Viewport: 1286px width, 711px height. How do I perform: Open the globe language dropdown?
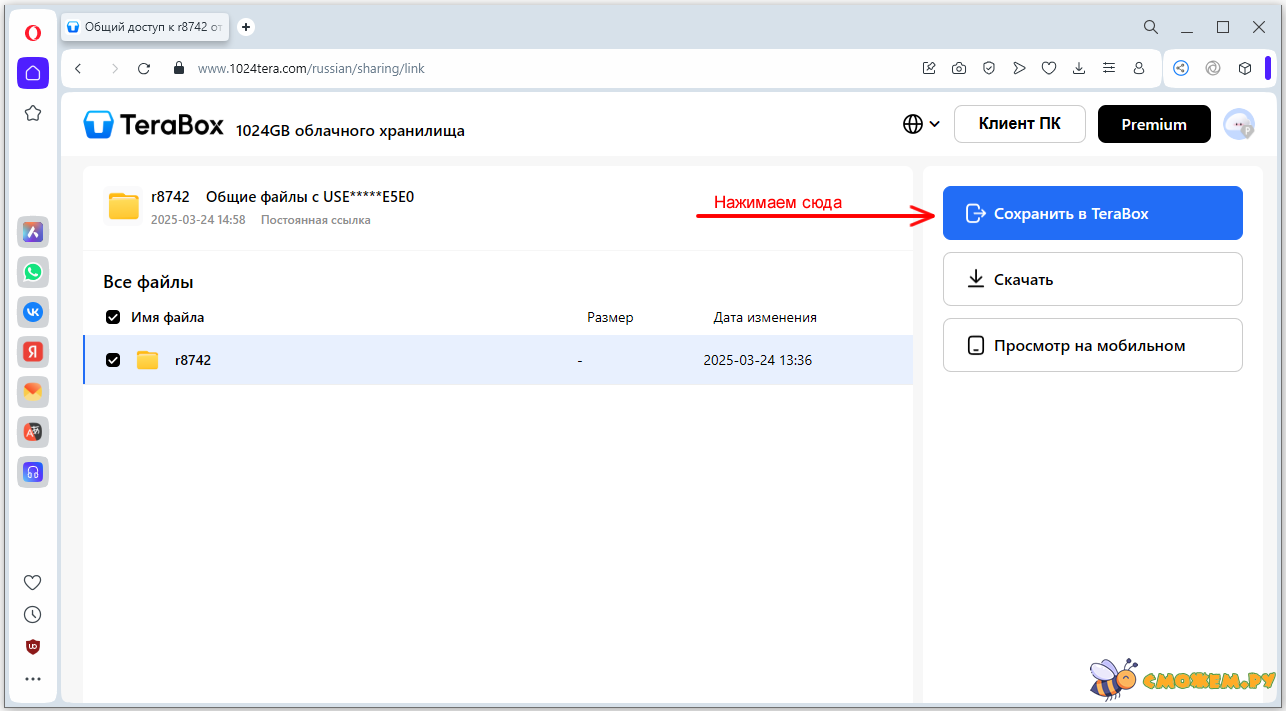921,124
